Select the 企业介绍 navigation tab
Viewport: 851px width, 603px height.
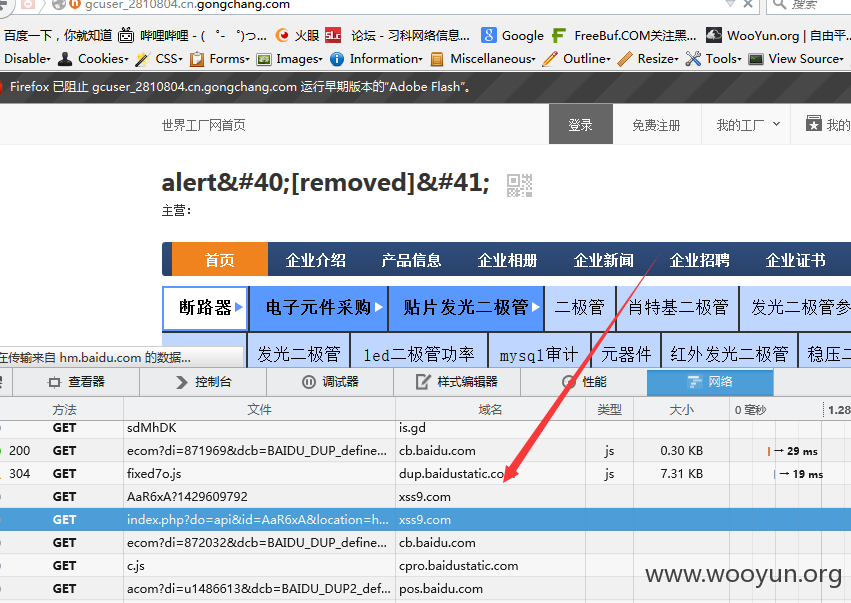[316, 259]
